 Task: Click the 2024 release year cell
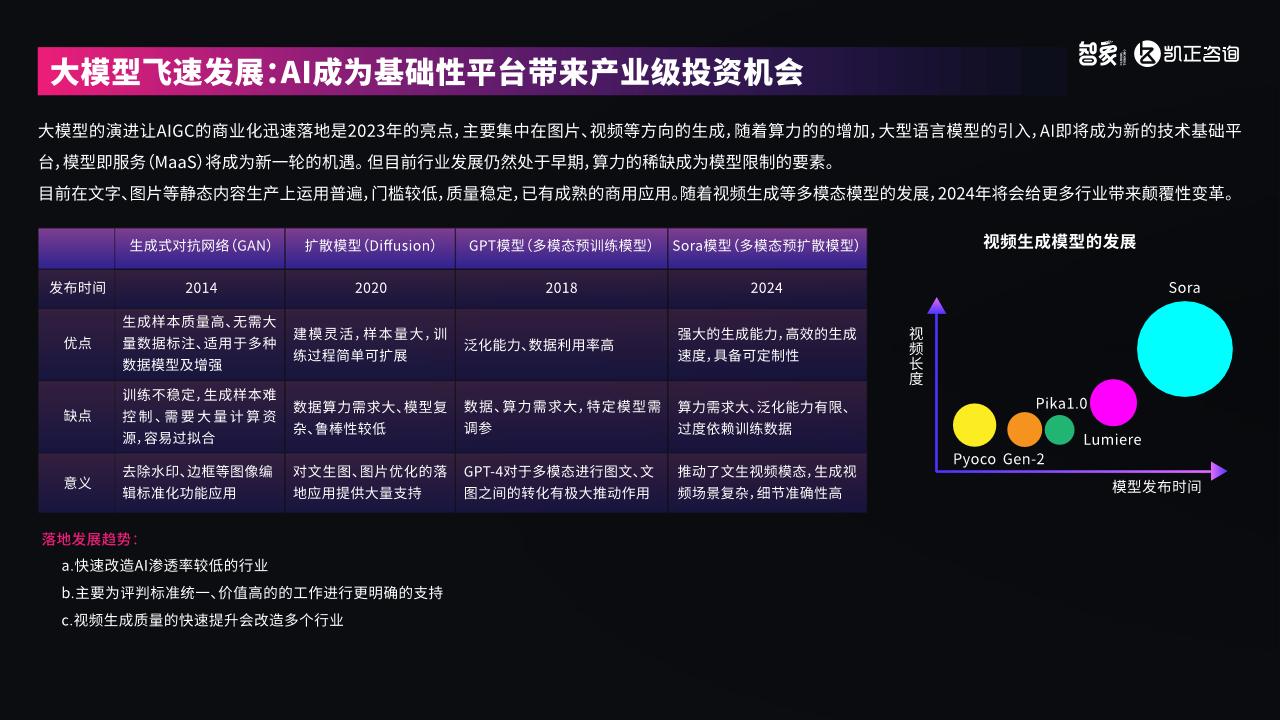(x=766, y=288)
